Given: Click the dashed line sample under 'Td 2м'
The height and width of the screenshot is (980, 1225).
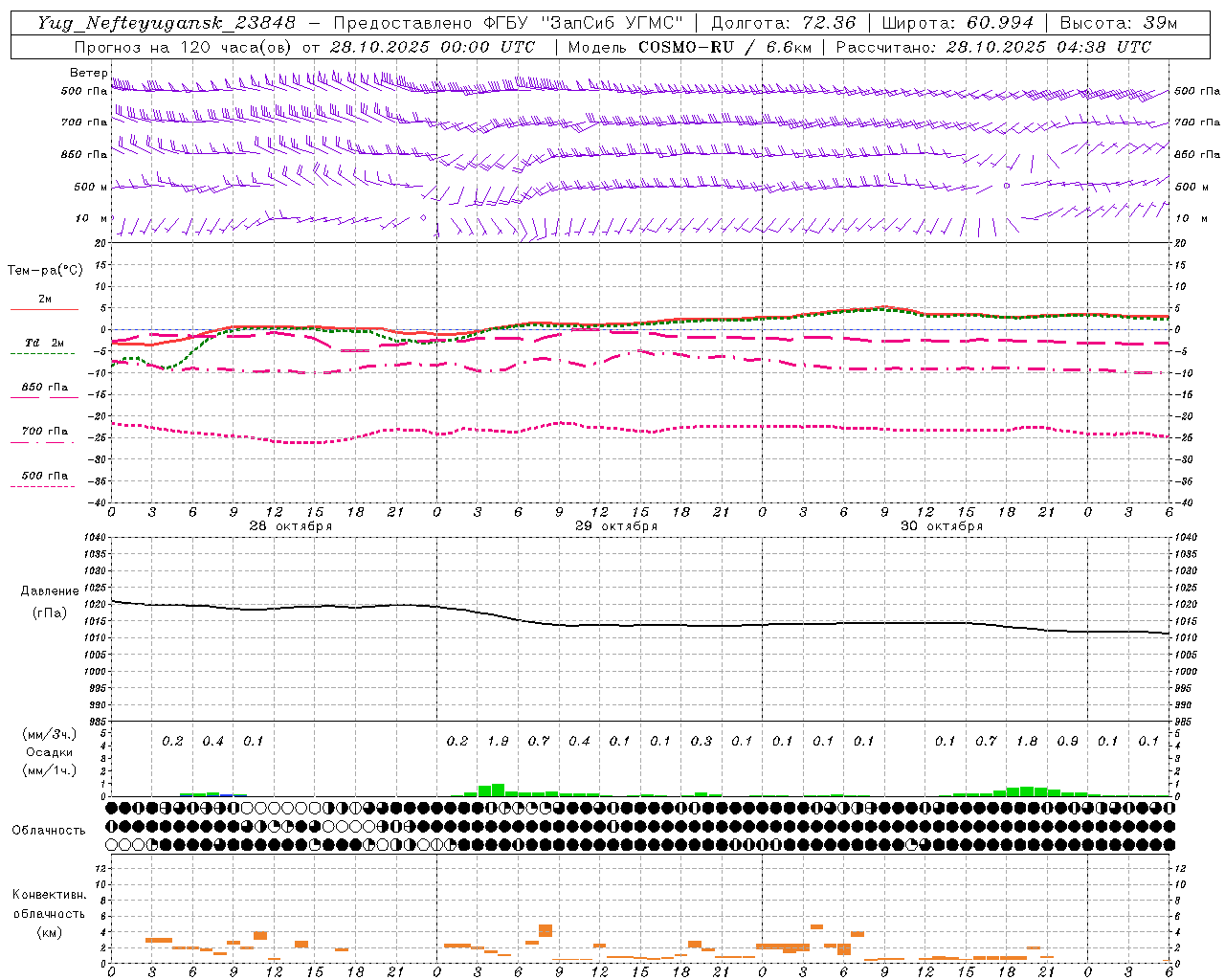Looking at the screenshot, I should click(x=43, y=354).
